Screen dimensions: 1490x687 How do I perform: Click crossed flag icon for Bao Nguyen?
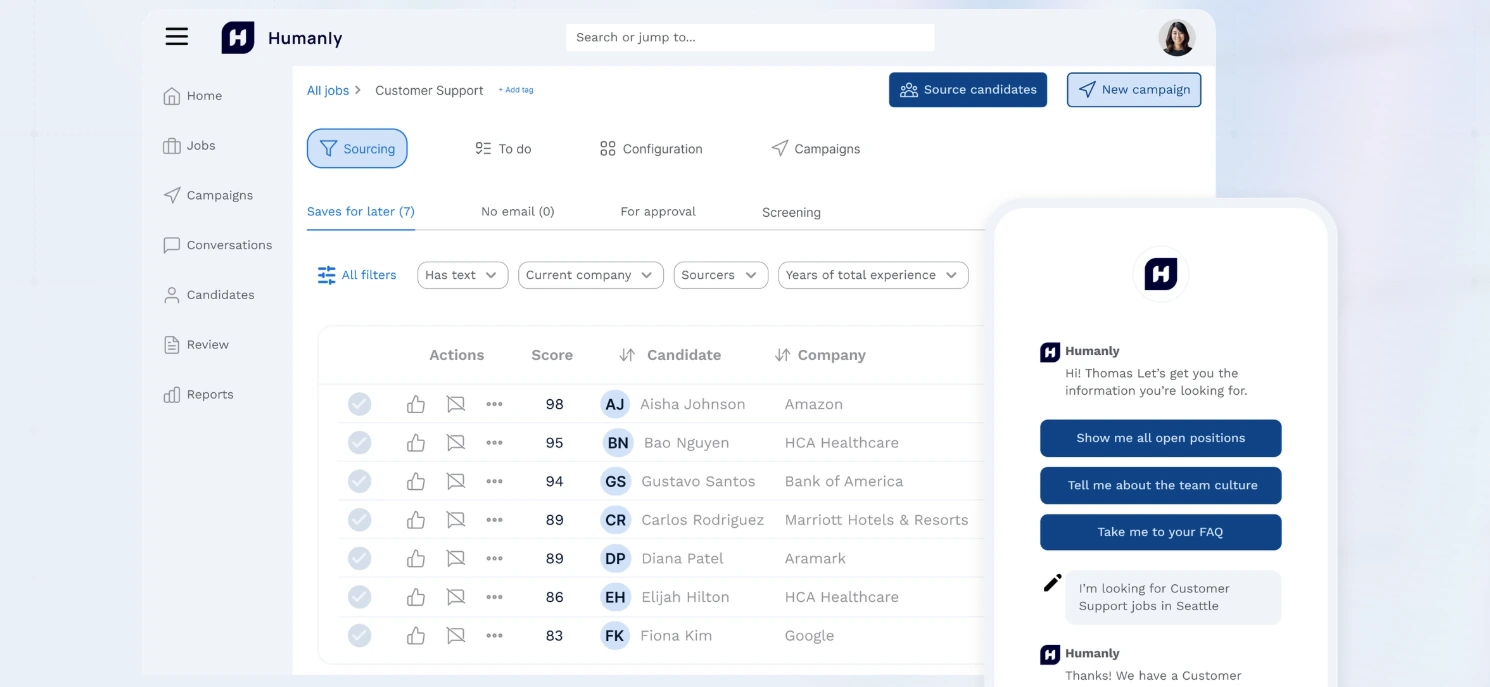pyautogui.click(x=456, y=443)
